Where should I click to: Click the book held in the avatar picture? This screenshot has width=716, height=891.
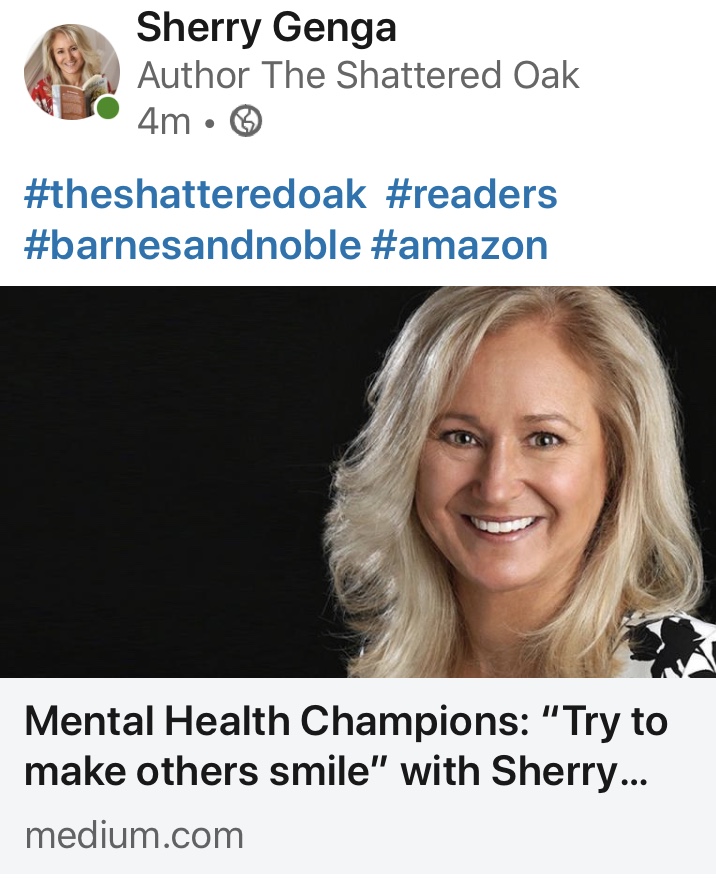click(x=69, y=98)
